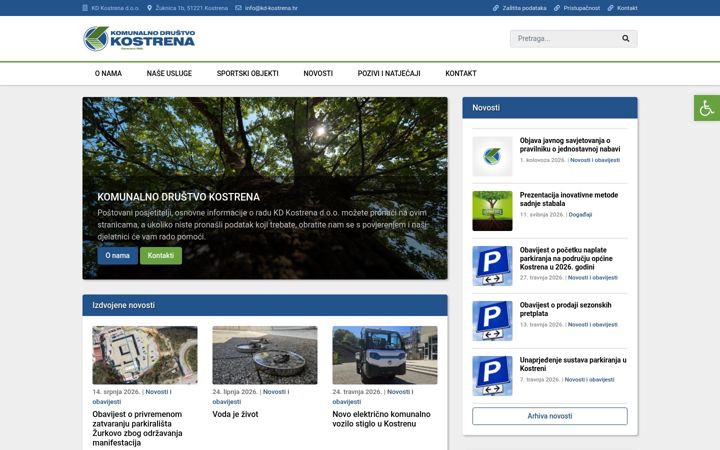Open article Prezentacija inovativne metode sadnje stabala
720x450 pixels.
pos(569,199)
